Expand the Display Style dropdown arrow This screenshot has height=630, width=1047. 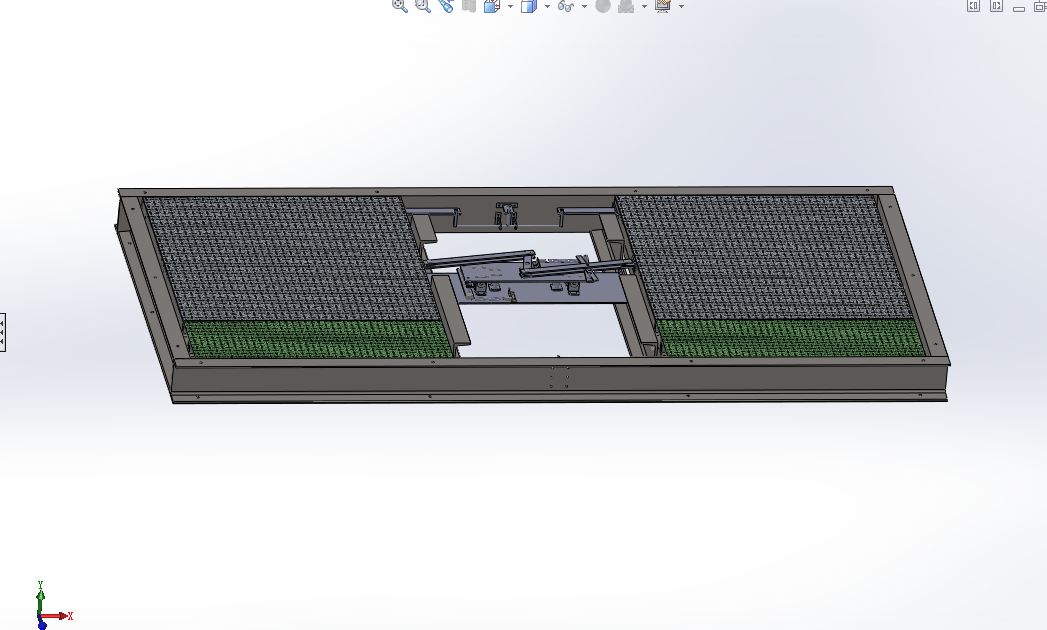click(548, 7)
